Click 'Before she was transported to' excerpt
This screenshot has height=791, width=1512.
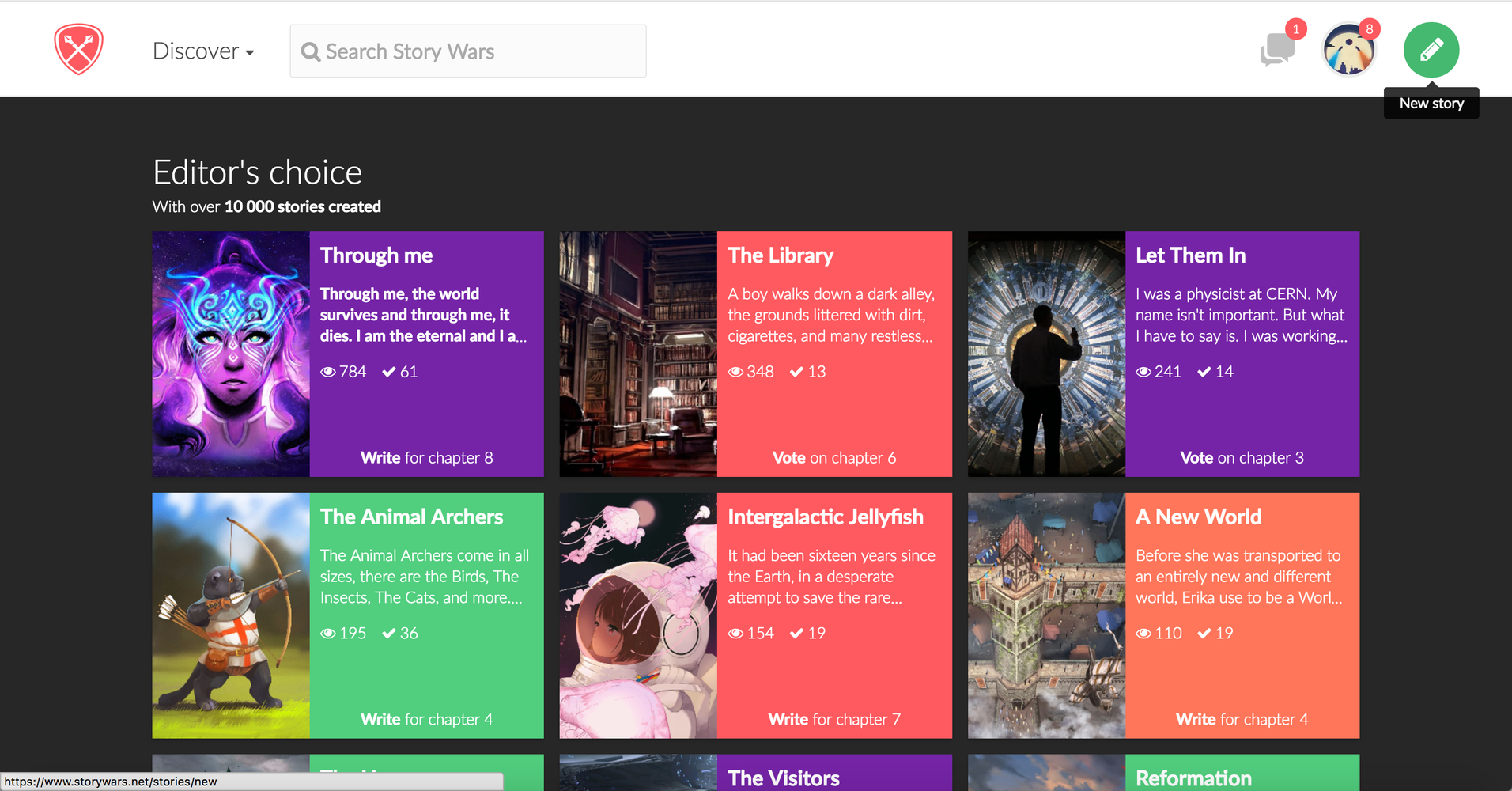(x=1239, y=577)
